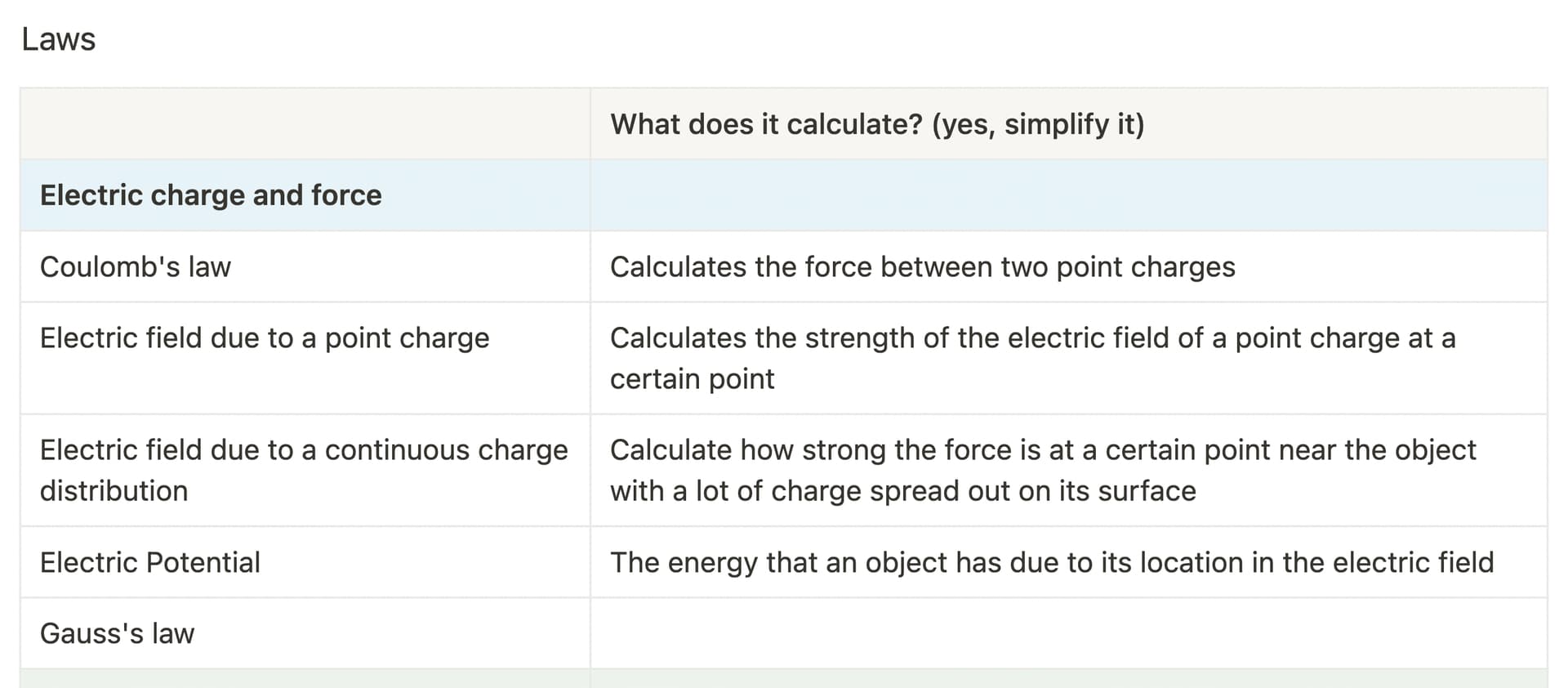Click the empty description cell for Gauss's law
1568x688 pixels.
pyautogui.click(x=1068, y=633)
